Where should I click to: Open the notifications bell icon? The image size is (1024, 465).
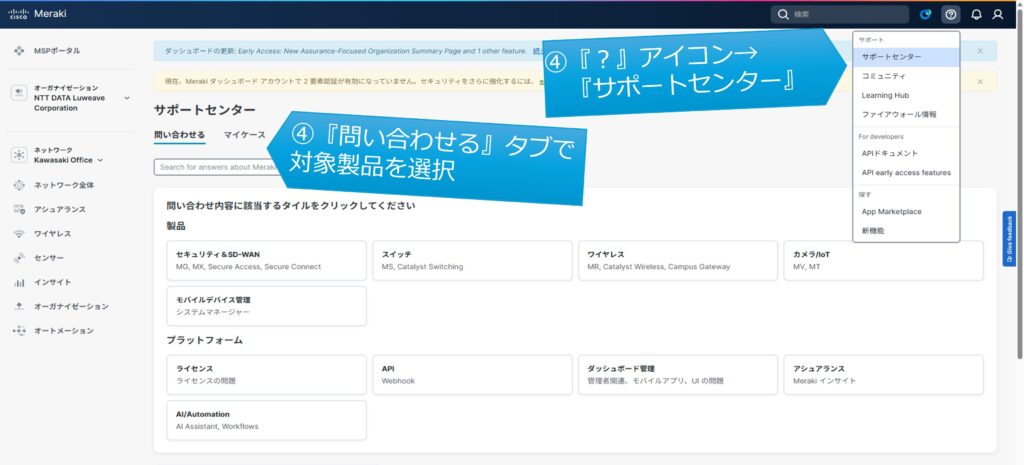[x=976, y=15]
